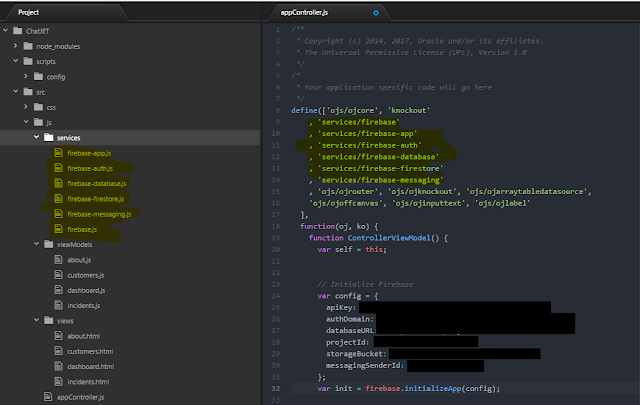Expand the css folder chevron
Image resolution: width=640 pixels, height=405 pixels.
click(x=26, y=107)
